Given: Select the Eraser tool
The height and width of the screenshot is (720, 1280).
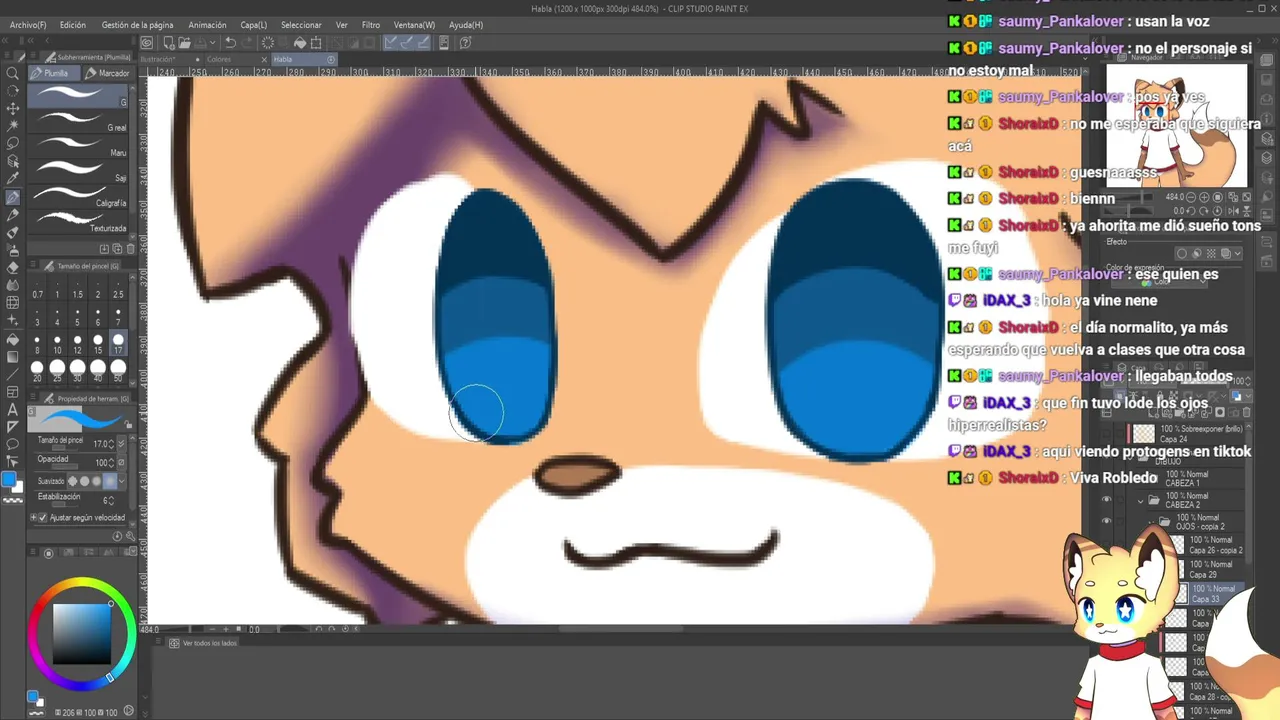Looking at the screenshot, I should pos(13,268).
